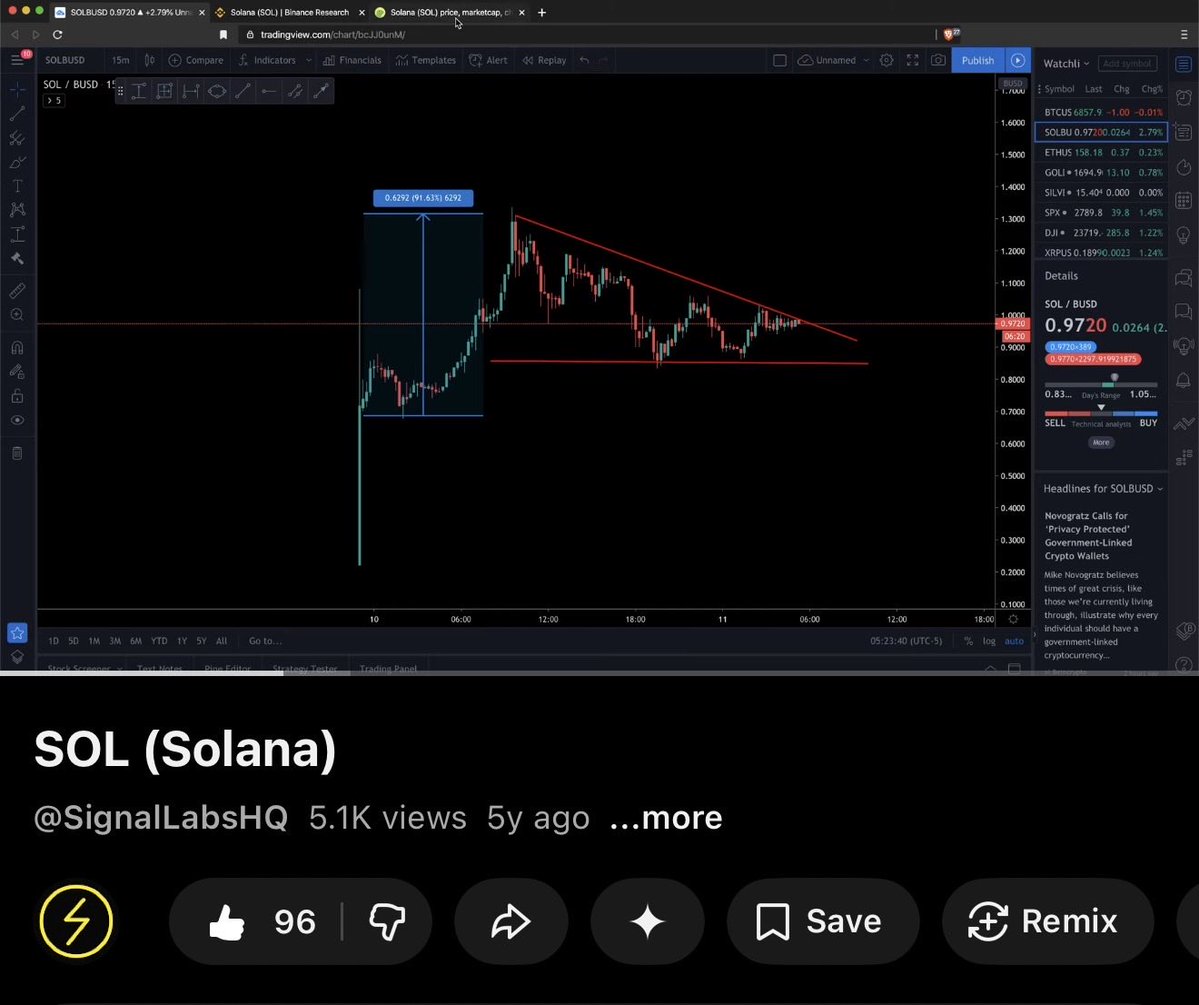Like the SOL (Solana) video
Image resolution: width=1199 pixels, height=1005 pixels.
(261, 921)
